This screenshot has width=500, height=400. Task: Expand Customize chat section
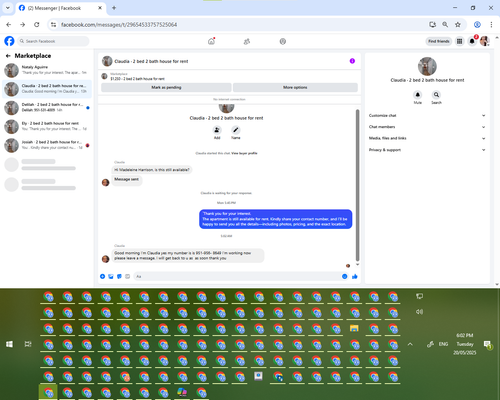coord(427,115)
